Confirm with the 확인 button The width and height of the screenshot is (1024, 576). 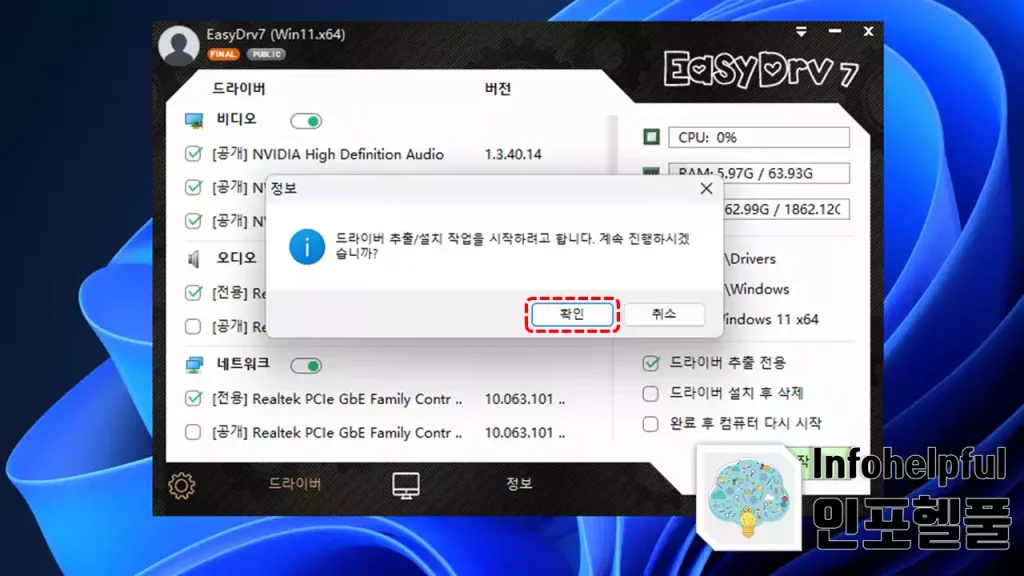572,314
